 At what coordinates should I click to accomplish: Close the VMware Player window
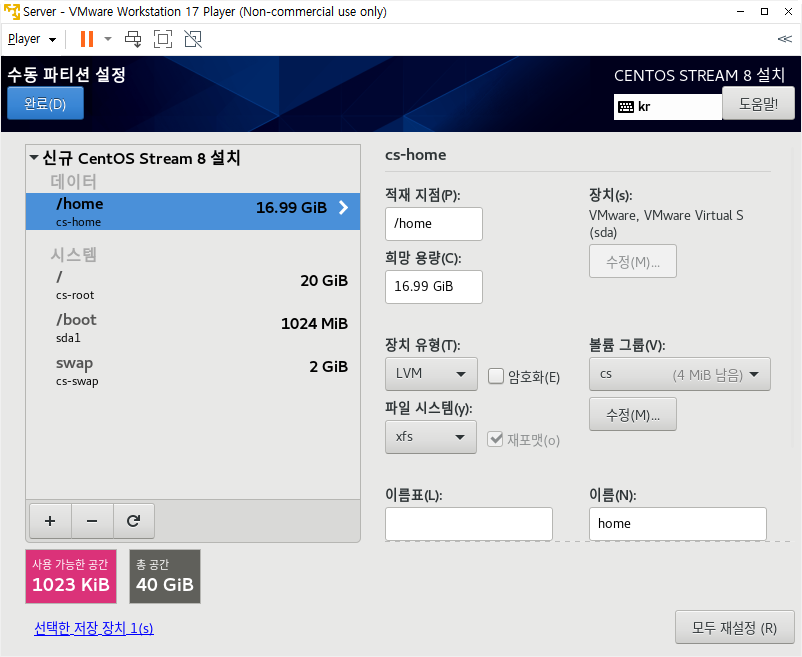click(x=788, y=11)
